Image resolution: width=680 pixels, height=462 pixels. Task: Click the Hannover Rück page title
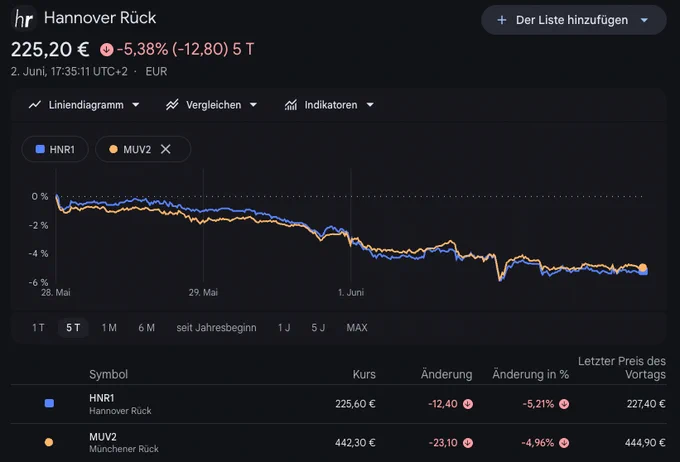pos(100,18)
